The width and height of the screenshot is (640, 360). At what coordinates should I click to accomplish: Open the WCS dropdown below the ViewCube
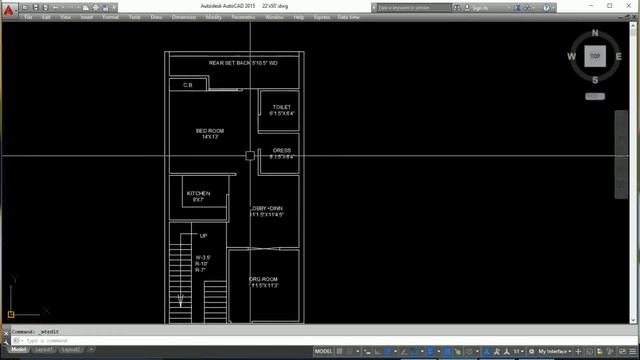(x=595, y=96)
